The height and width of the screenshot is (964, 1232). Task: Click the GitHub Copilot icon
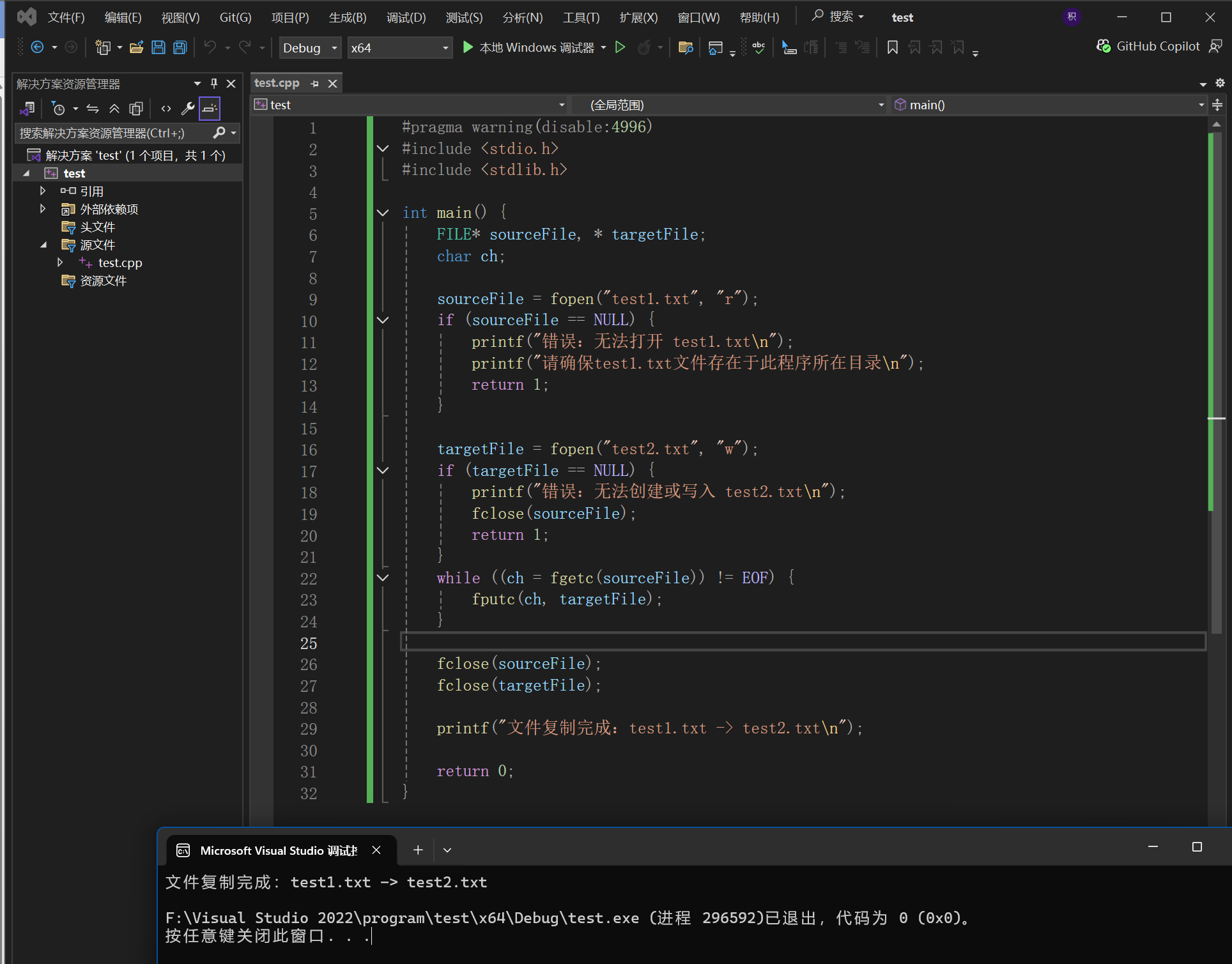1104,46
